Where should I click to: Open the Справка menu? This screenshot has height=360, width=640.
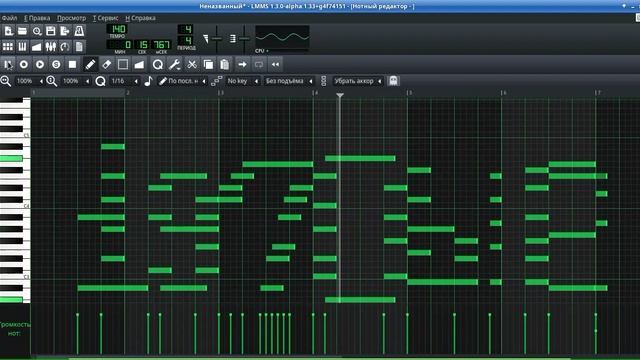pos(140,18)
